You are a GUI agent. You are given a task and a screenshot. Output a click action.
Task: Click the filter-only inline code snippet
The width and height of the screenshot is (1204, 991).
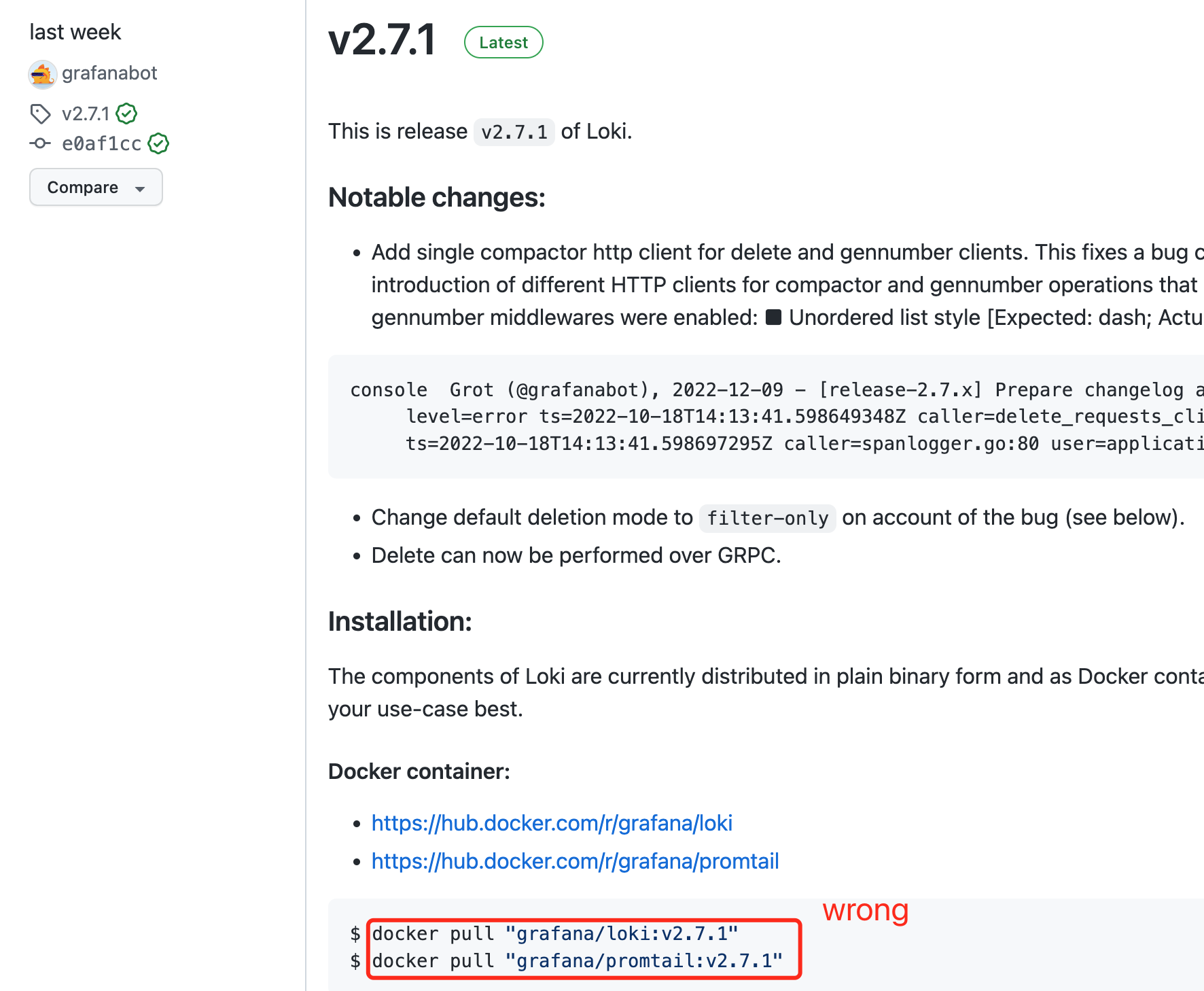pyautogui.click(x=766, y=518)
